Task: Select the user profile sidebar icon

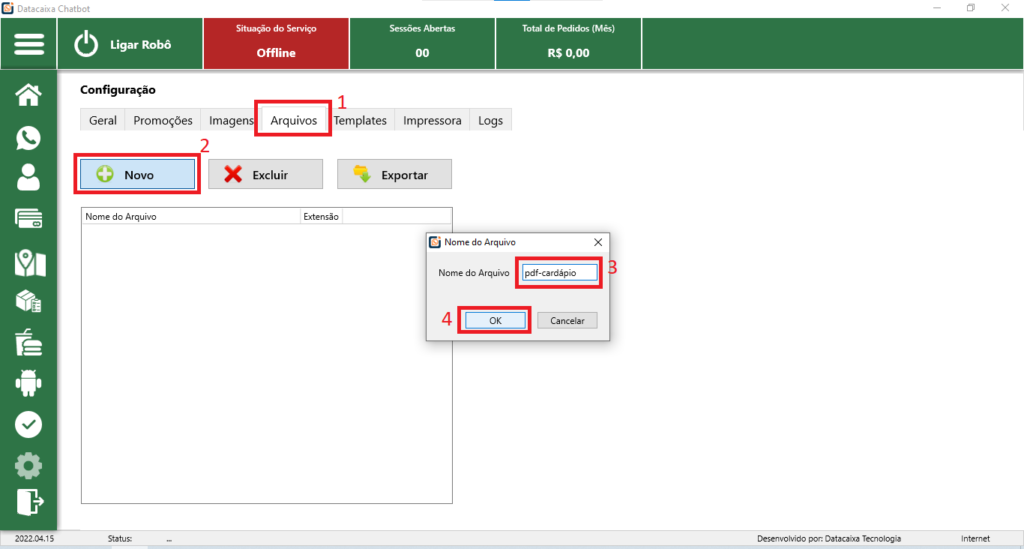Action: (29, 177)
